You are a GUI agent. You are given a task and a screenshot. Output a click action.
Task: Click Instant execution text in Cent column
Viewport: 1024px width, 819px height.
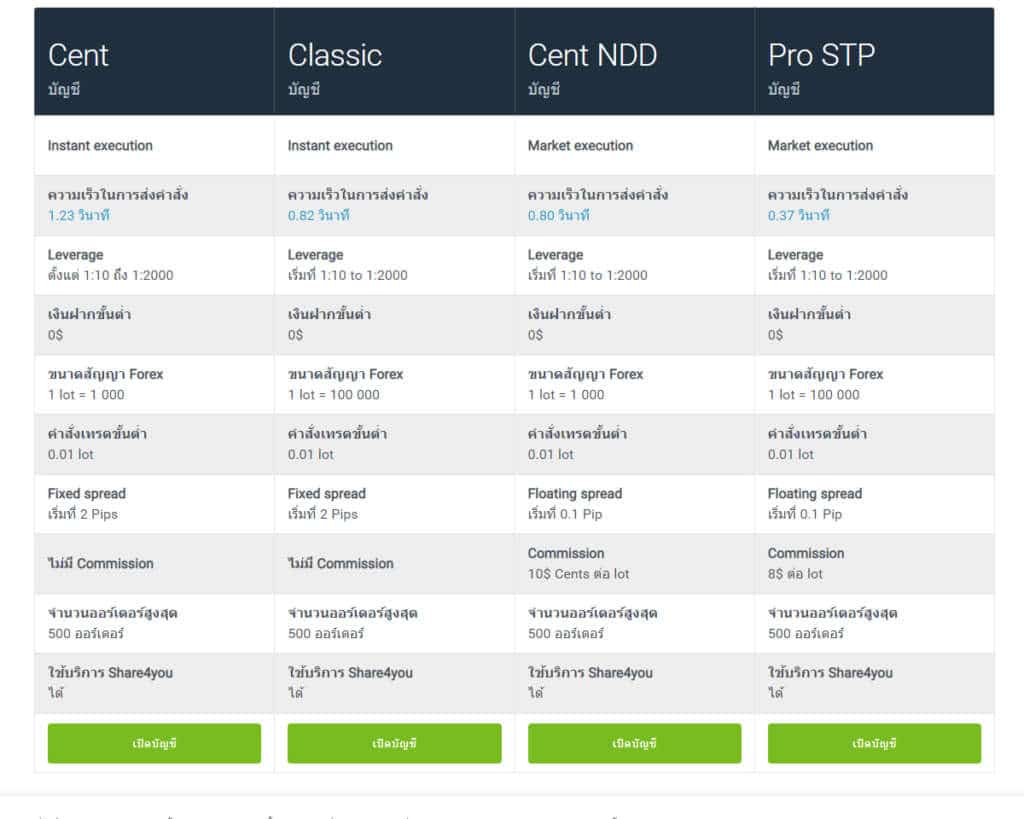click(100, 146)
